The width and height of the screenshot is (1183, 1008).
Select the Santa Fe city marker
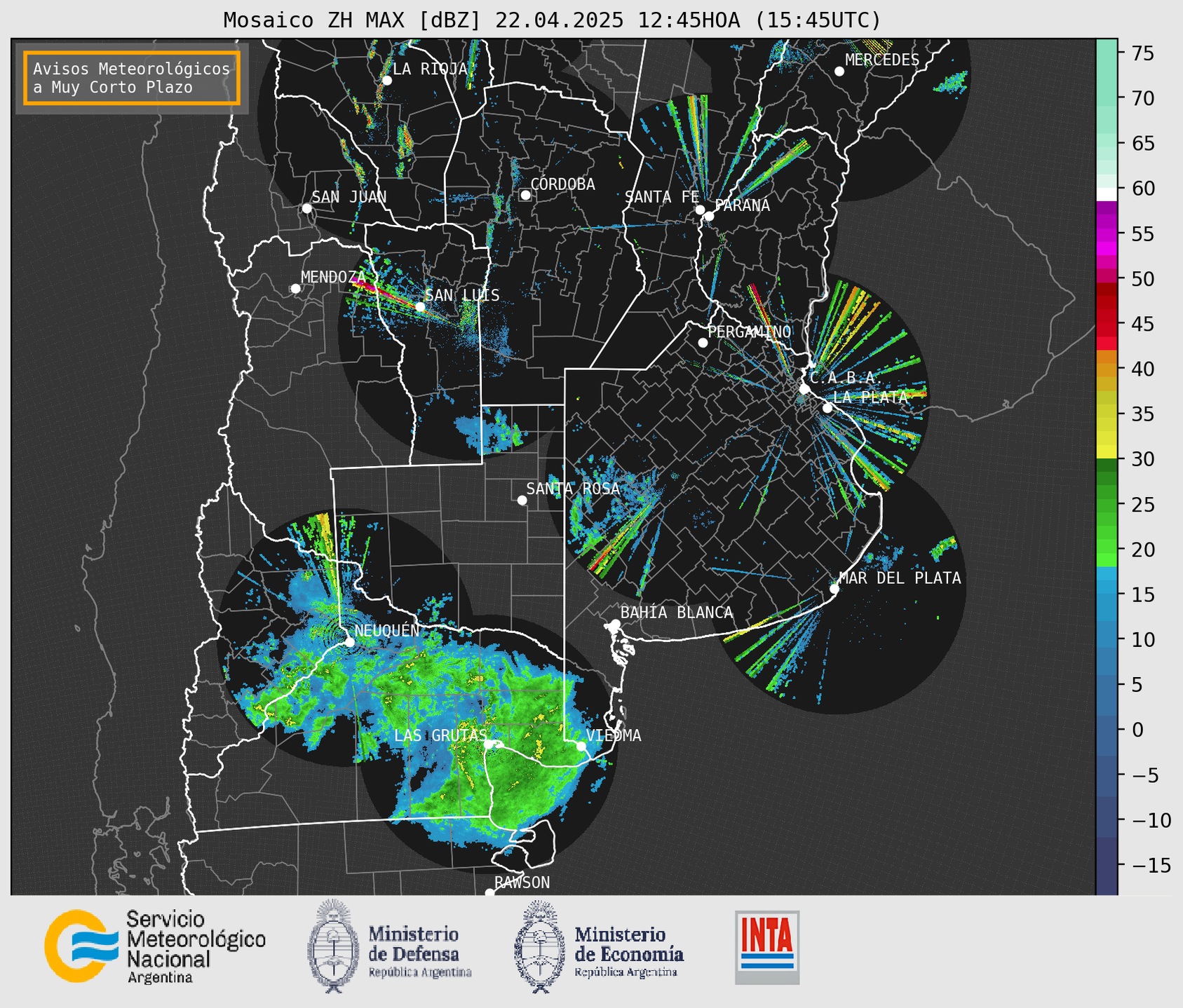click(700, 210)
